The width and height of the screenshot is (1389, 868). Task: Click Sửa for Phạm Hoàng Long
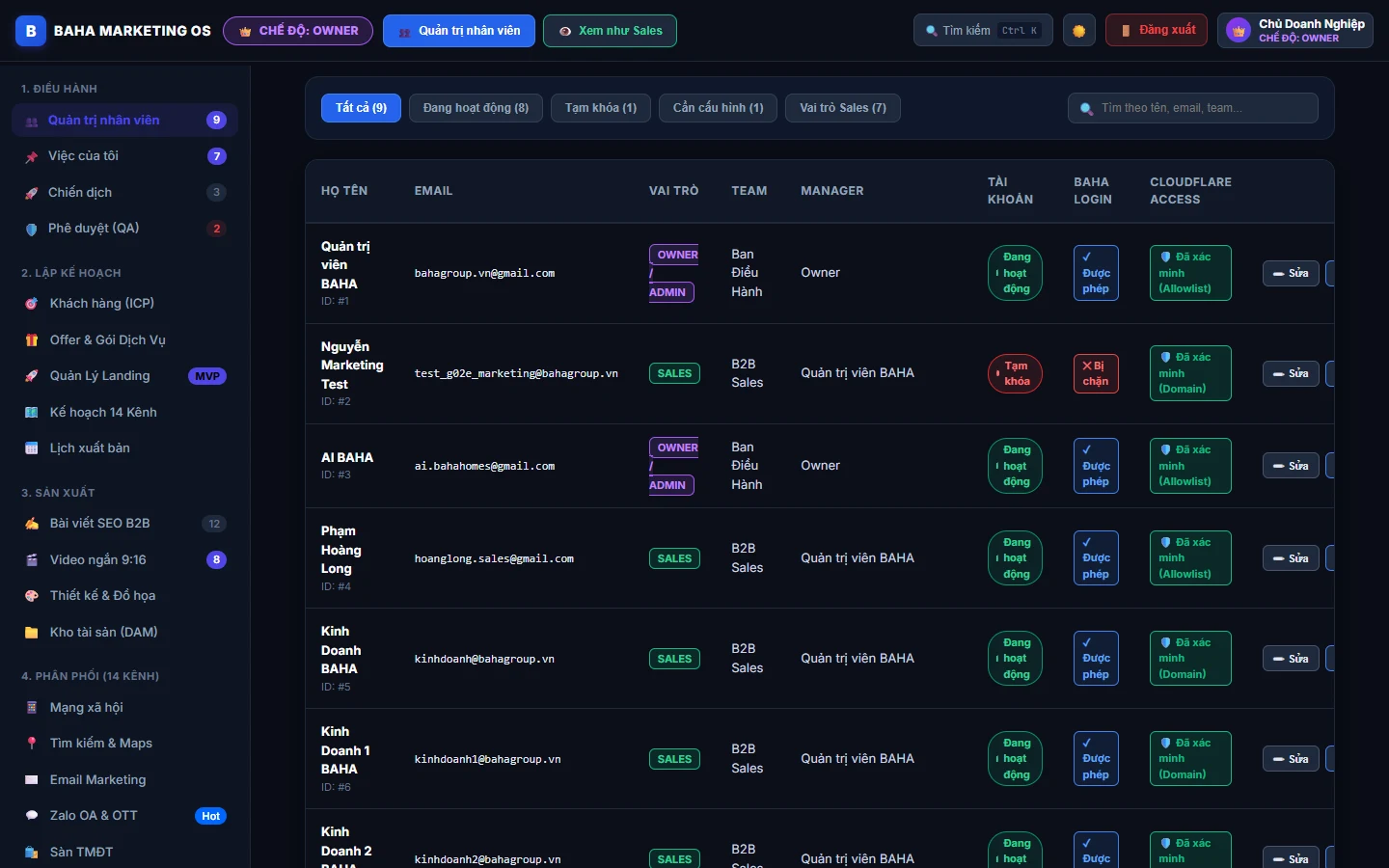click(x=1291, y=558)
